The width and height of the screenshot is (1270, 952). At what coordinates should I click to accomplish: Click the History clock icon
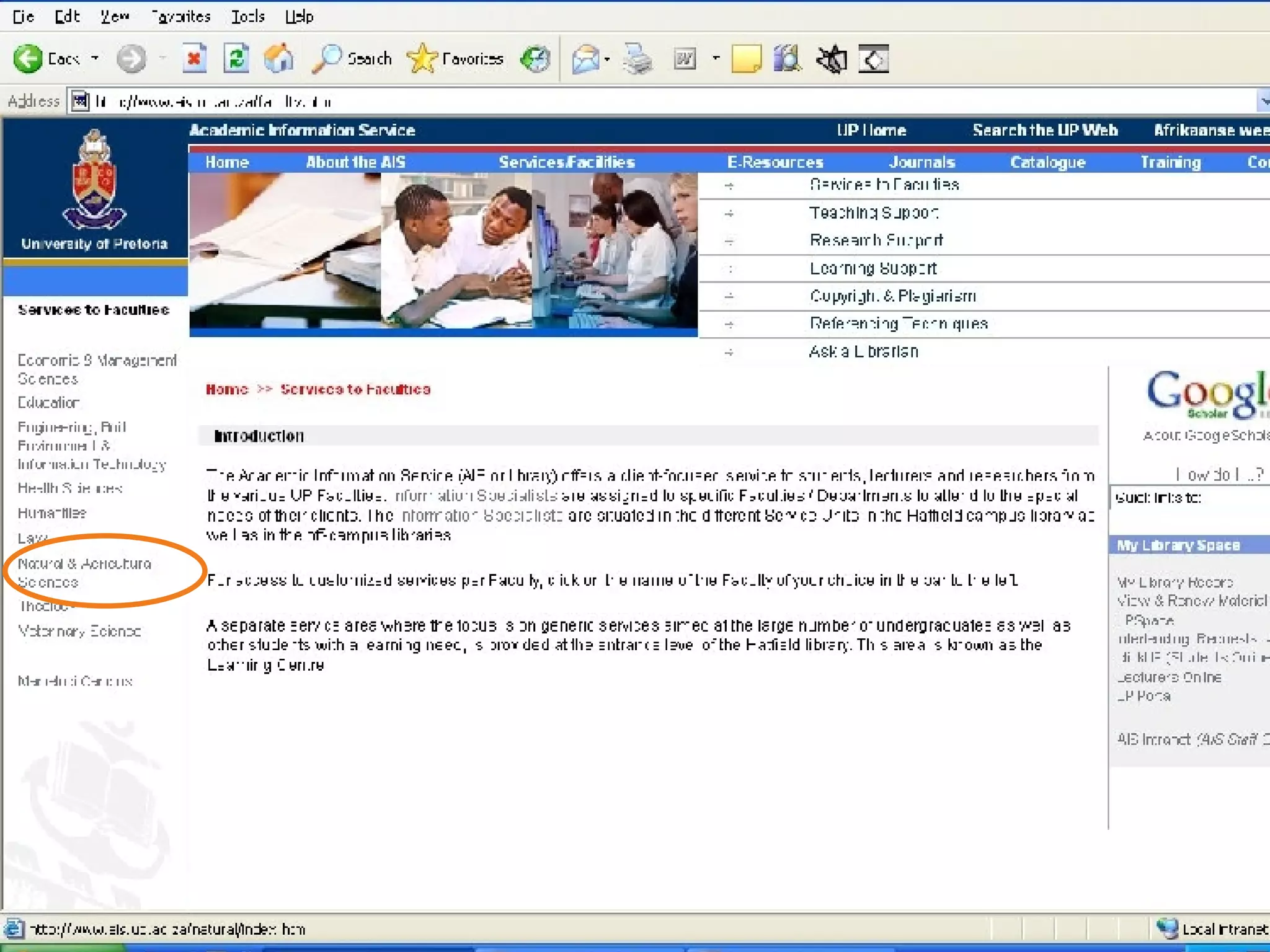535,59
